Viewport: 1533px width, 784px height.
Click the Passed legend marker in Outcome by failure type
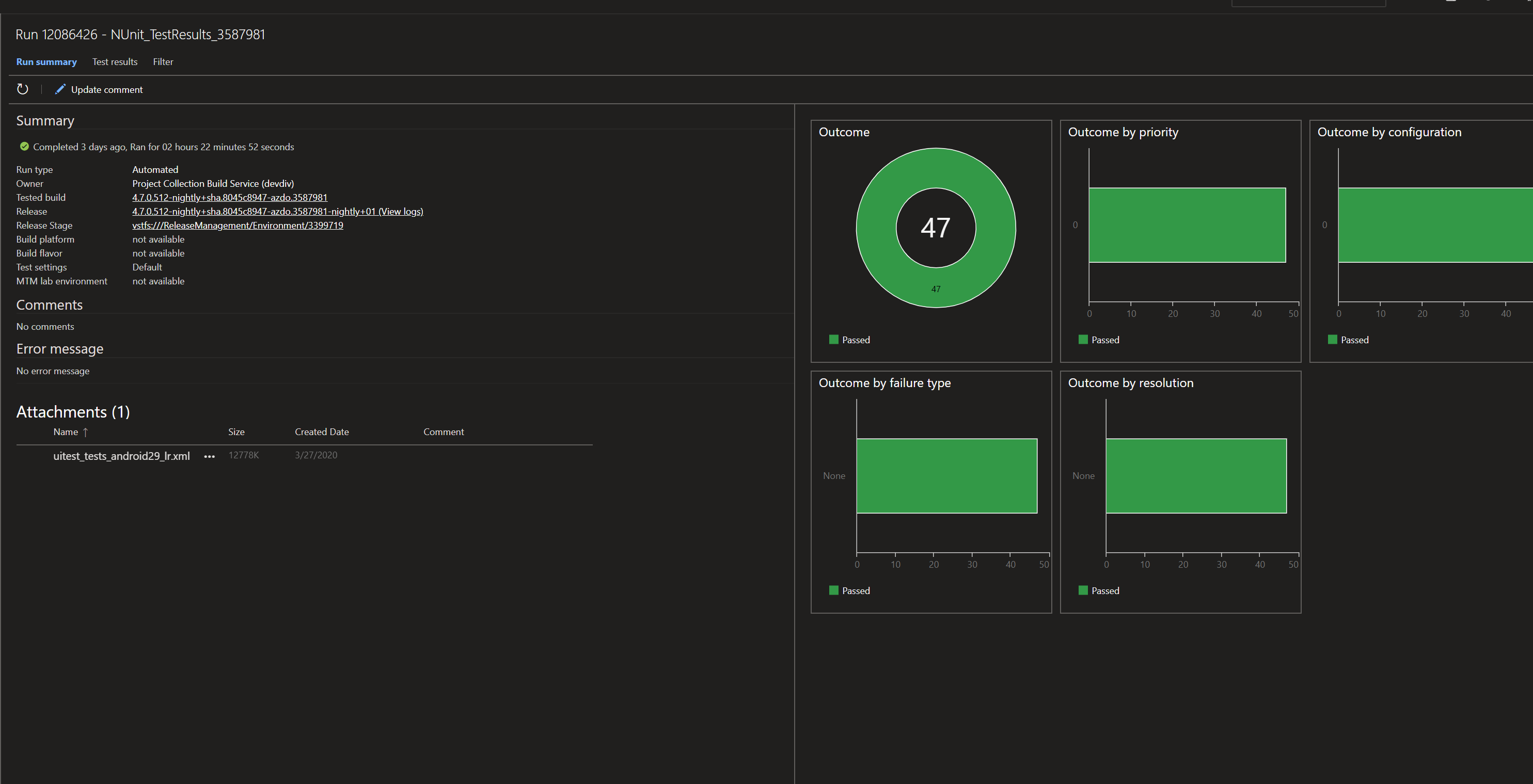click(x=833, y=590)
